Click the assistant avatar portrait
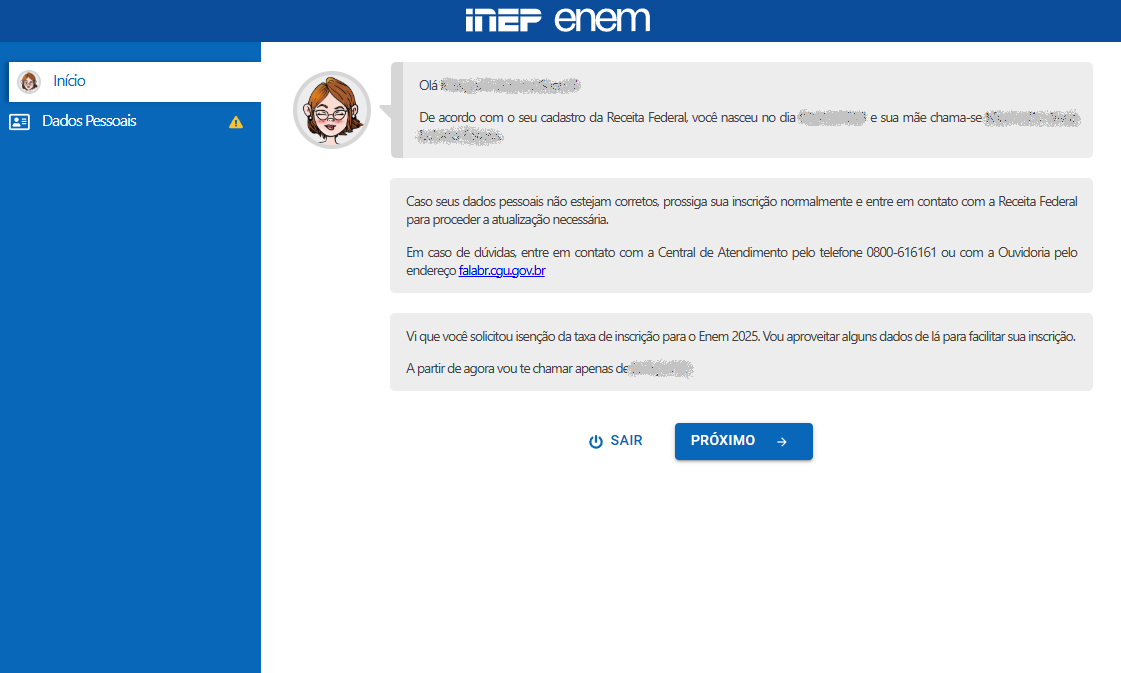This screenshot has height=673, width=1121. 331,110
